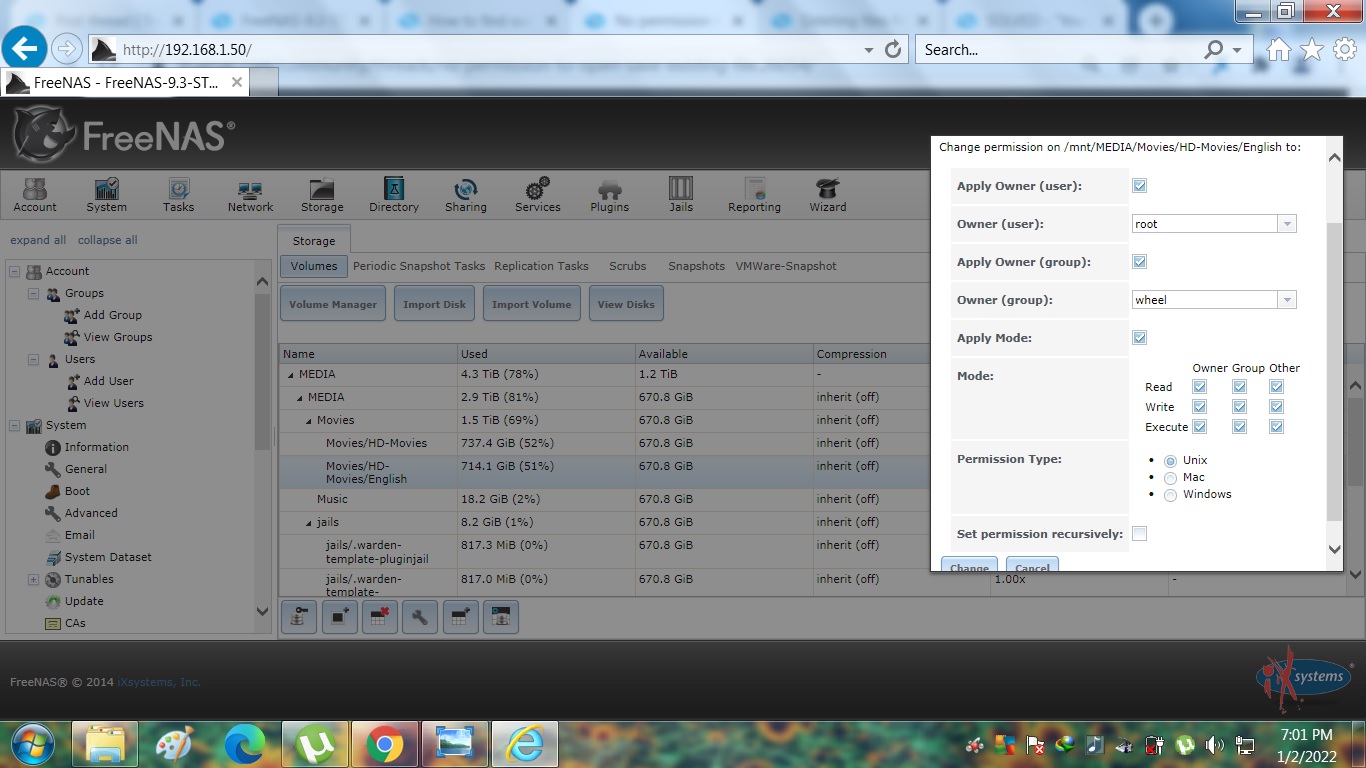The height and width of the screenshot is (768, 1366).
Task: Toggle the Other Execute permission checkbox
Action: (x=1276, y=427)
